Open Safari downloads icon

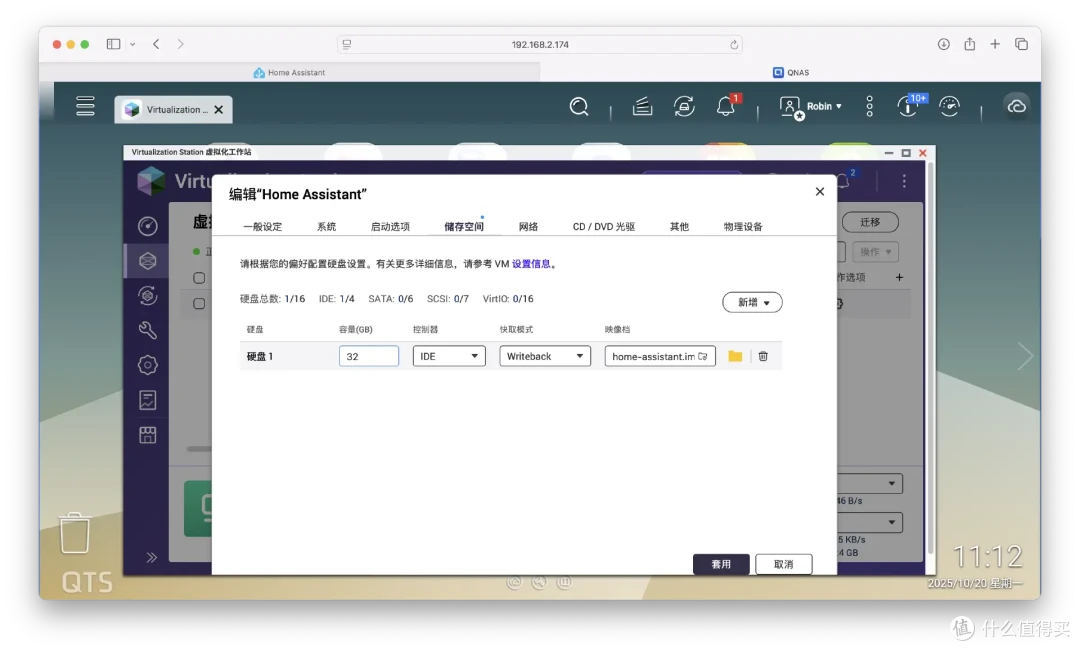(x=944, y=44)
